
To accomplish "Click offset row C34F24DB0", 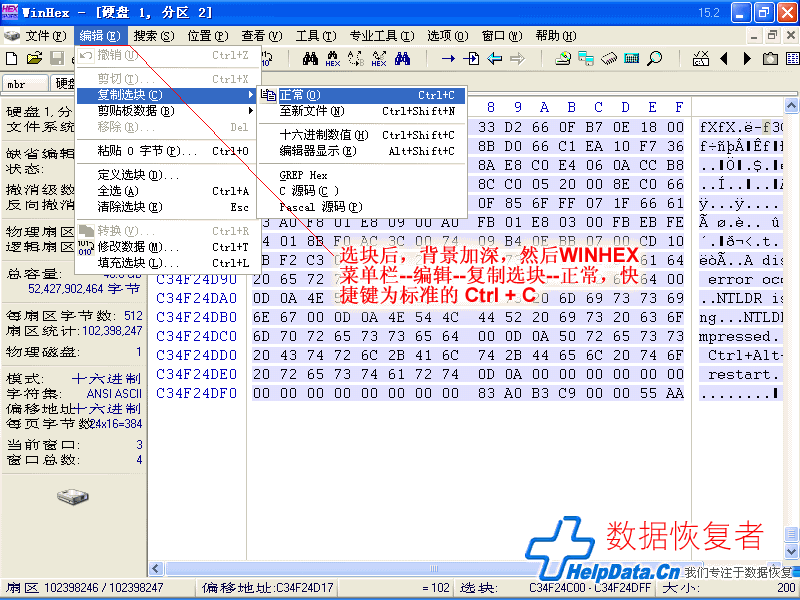I will point(196,317).
